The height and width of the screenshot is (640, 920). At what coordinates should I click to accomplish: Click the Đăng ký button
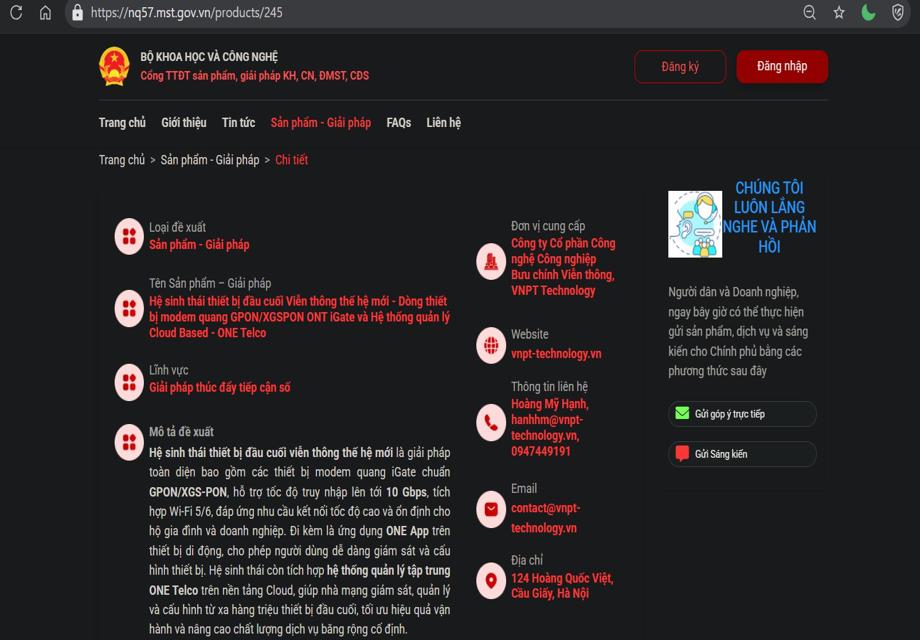point(680,67)
